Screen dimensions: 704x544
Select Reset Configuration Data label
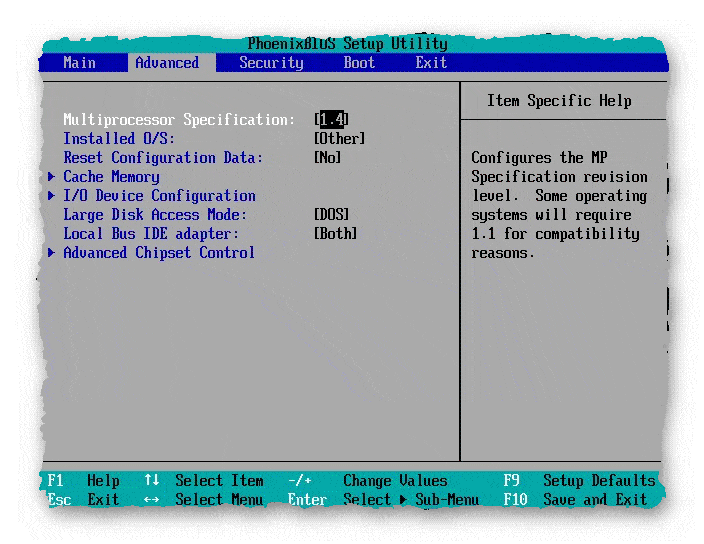[163, 158]
